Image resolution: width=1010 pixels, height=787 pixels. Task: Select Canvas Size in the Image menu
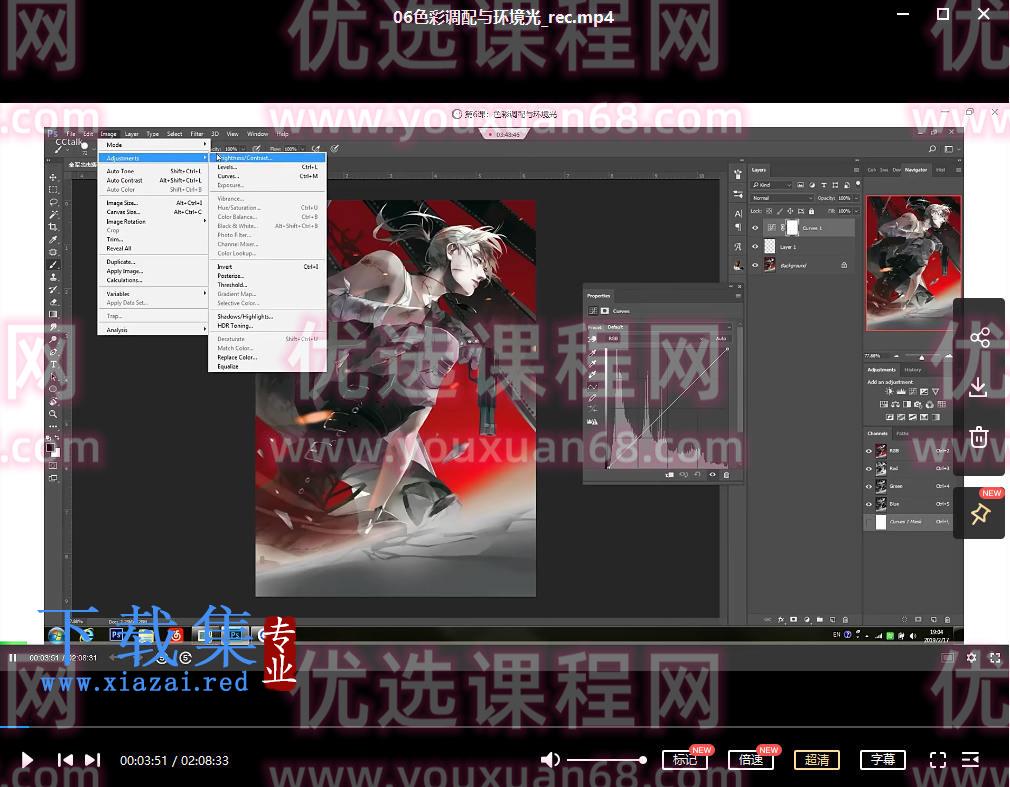click(154, 212)
